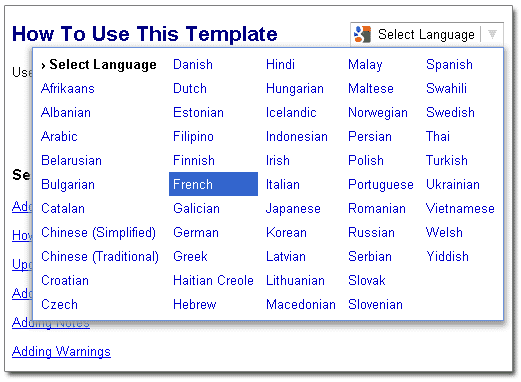Select Chinese (Traditional) option

click(100, 256)
